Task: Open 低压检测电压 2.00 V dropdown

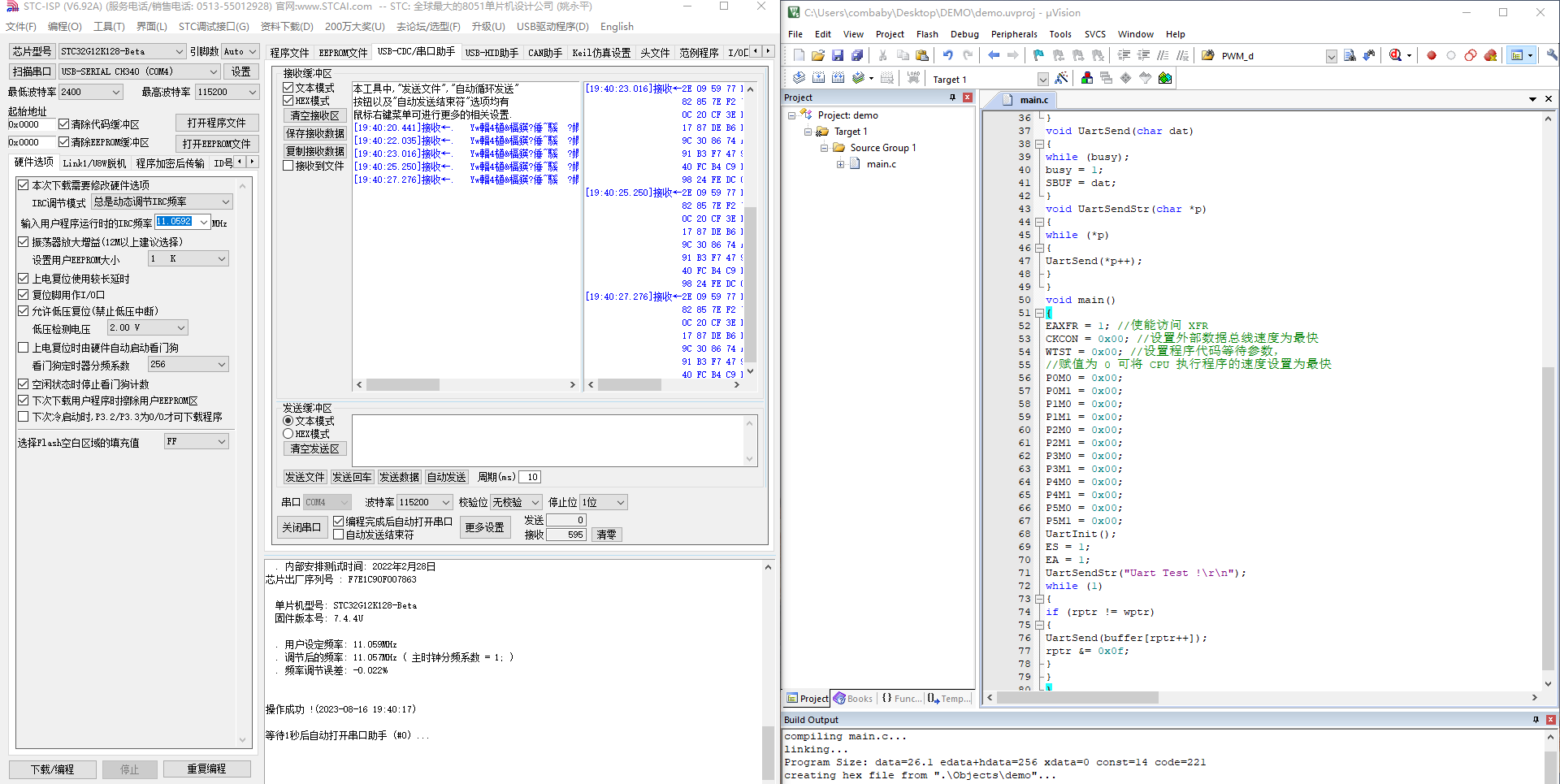Action: click(x=148, y=327)
